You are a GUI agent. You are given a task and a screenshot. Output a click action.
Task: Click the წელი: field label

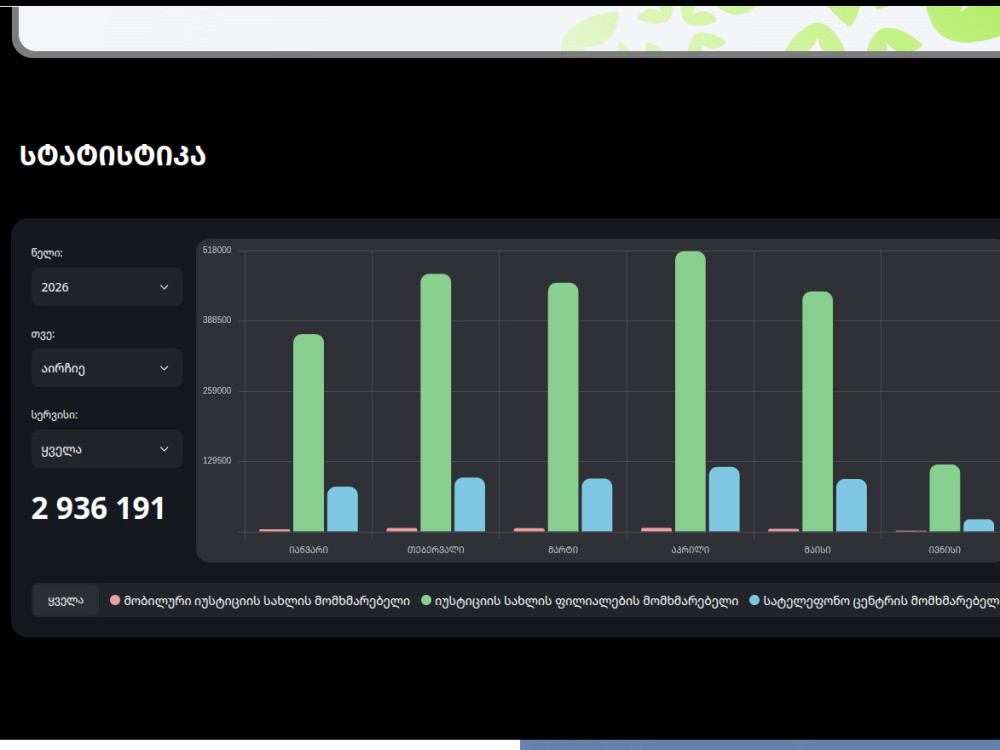[47, 253]
